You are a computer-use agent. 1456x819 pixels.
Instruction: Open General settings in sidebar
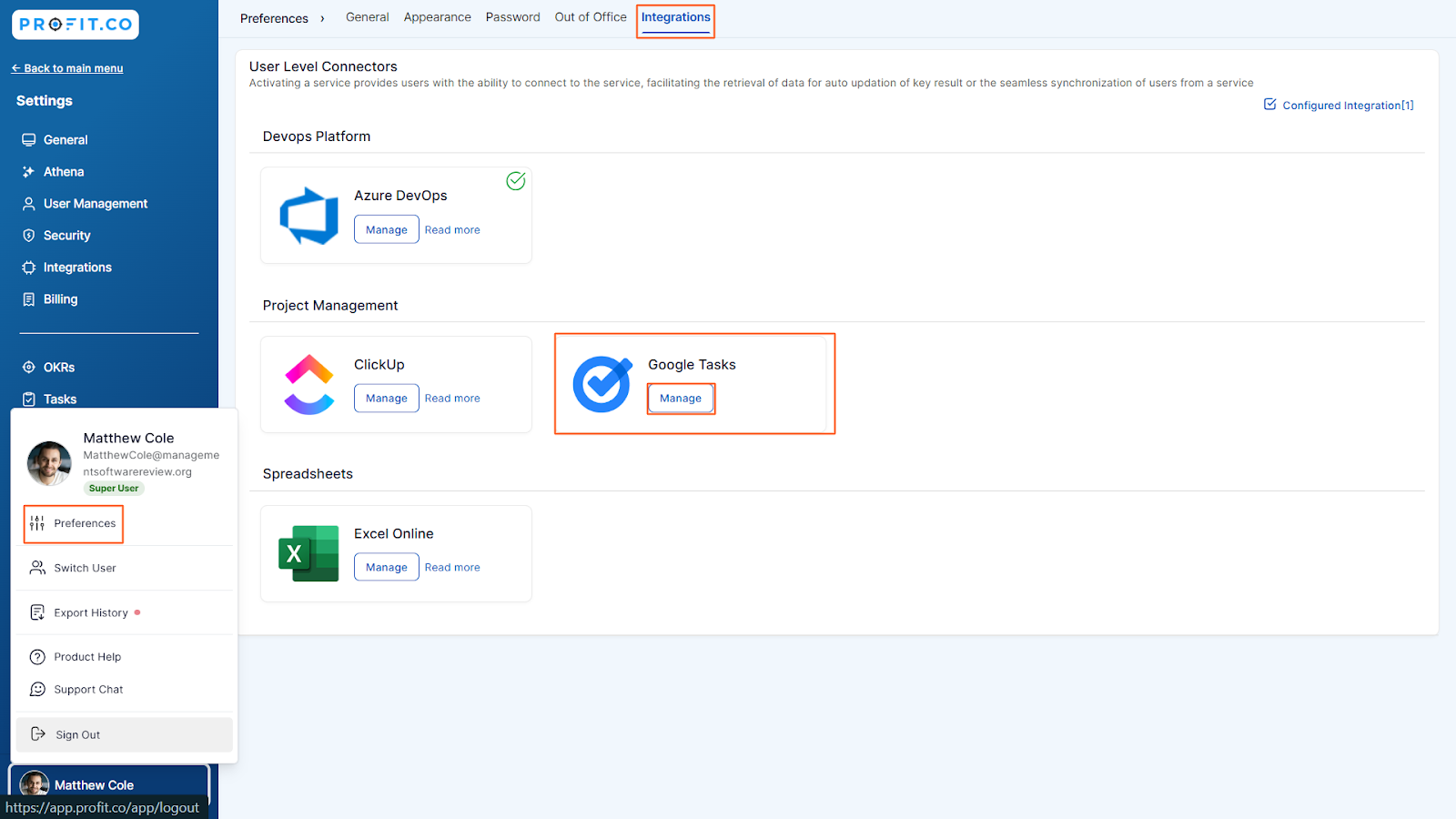(x=55, y=140)
